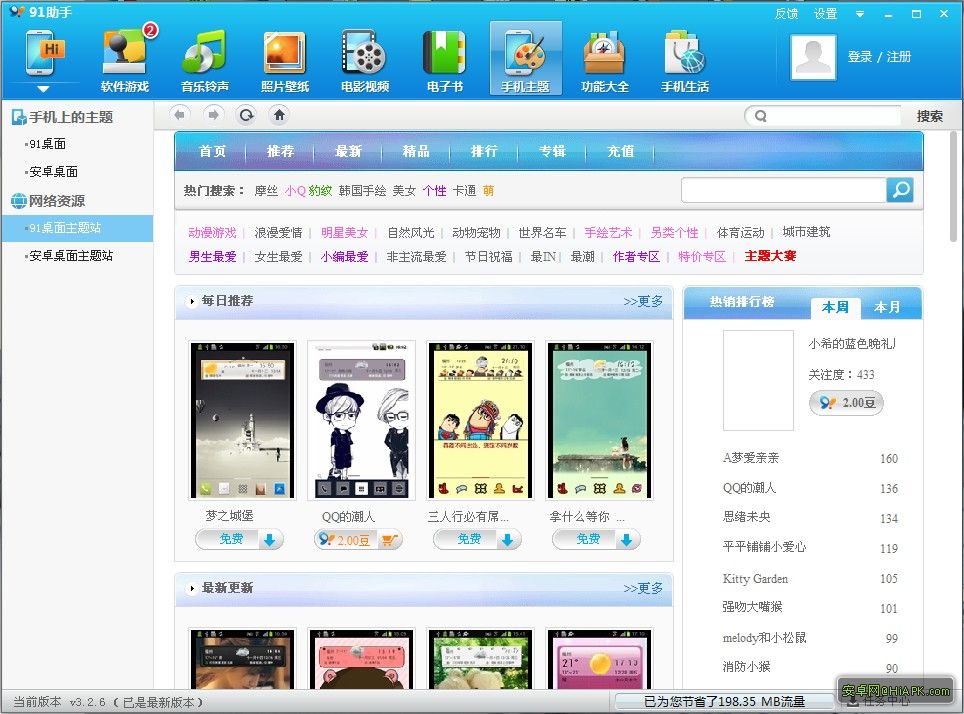The image size is (964, 714).
Task: Download free 三人行必有屌 theme
Action: [477, 539]
